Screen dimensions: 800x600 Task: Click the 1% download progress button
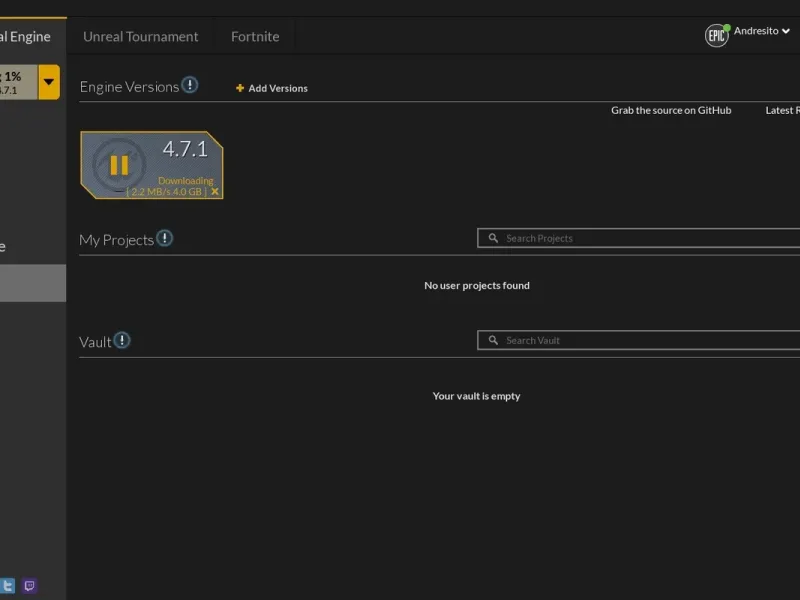pos(19,82)
